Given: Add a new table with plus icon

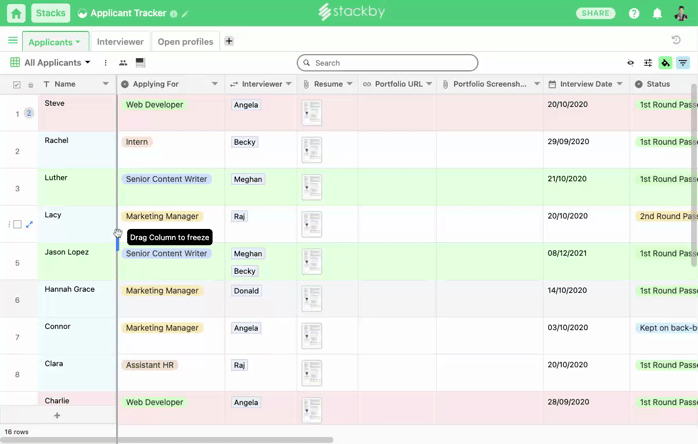Looking at the screenshot, I should point(229,41).
